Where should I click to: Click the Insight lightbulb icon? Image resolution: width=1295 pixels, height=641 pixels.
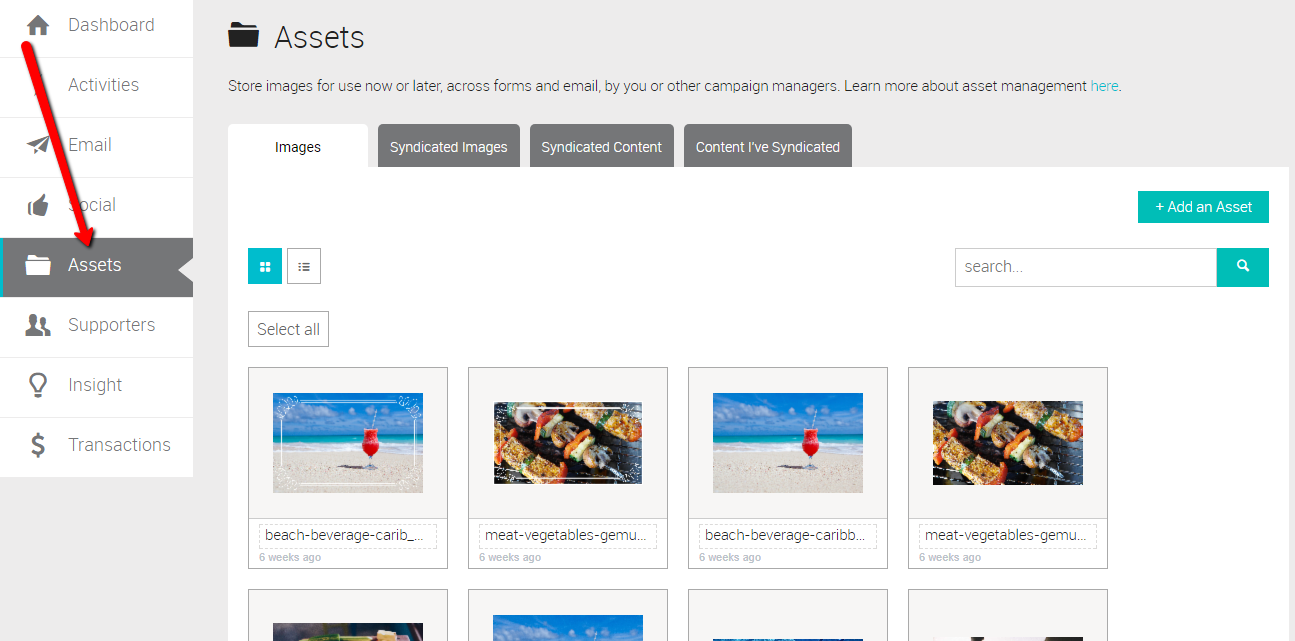38,385
